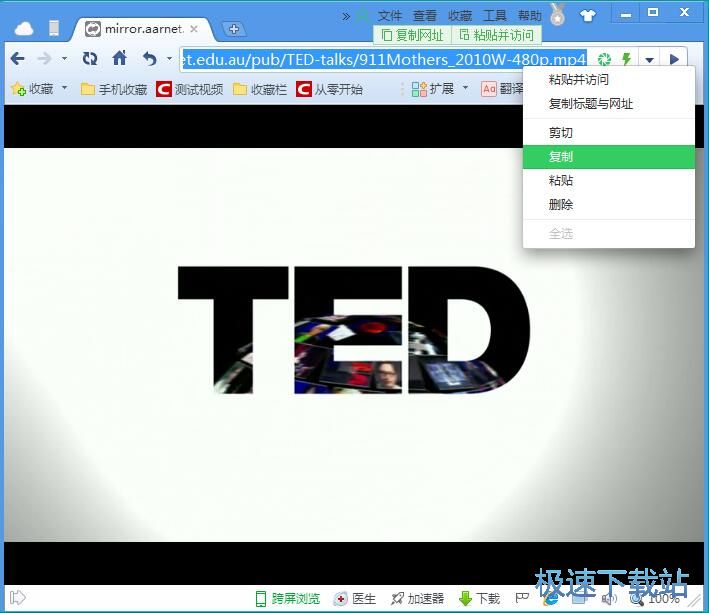Image resolution: width=709 pixels, height=613 pixels.
Task: Go forward with the forward arrow
Action: pos(44,58)
